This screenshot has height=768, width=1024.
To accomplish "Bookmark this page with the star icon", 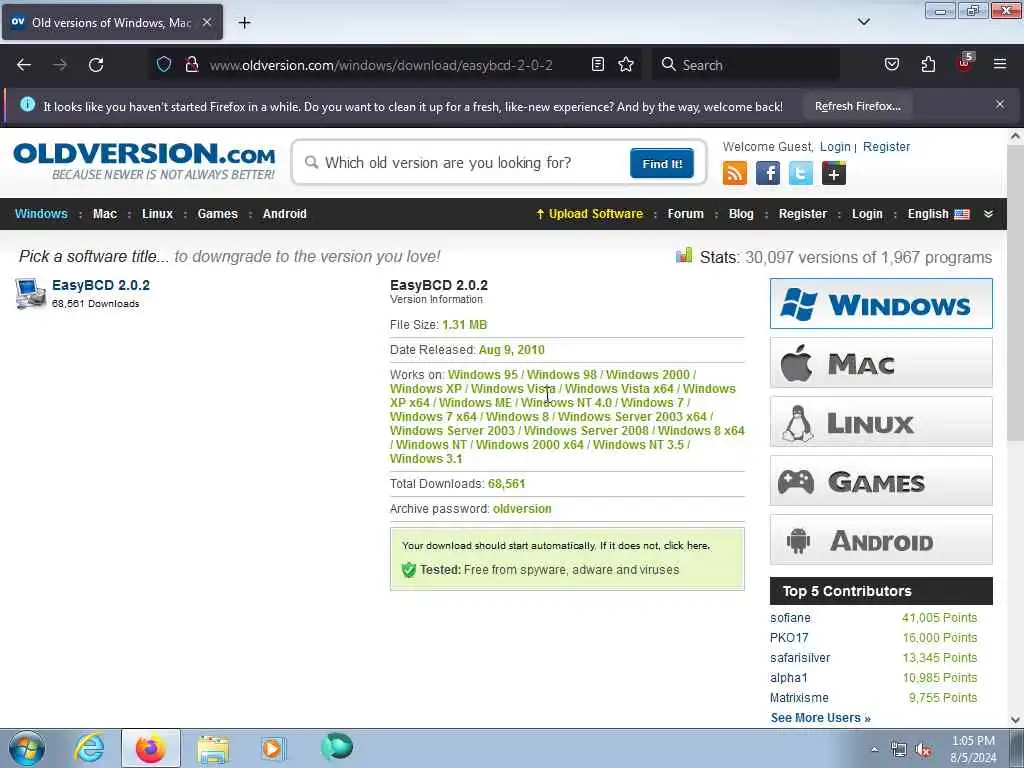I will pos(626,64).
